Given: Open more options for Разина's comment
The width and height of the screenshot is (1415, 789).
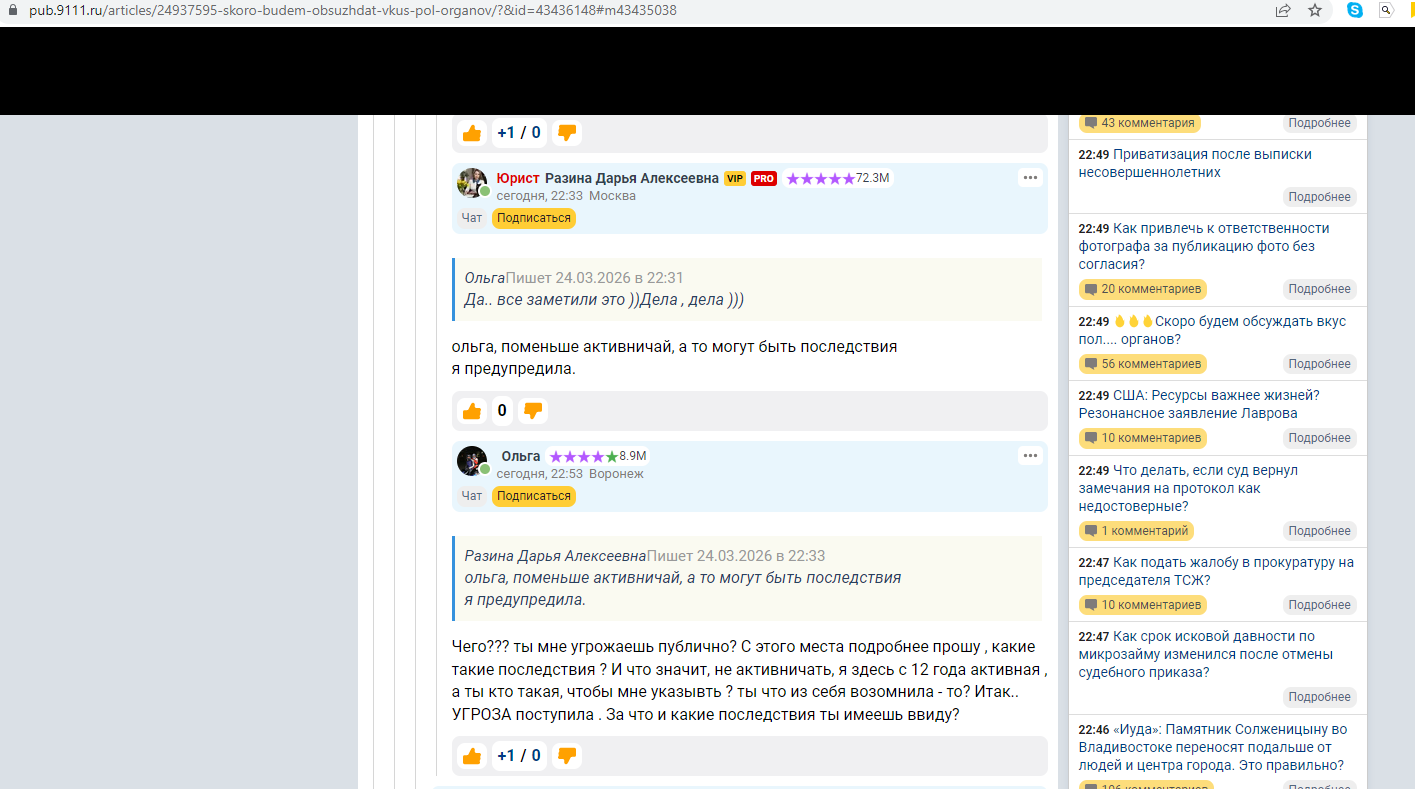Looking at the screenshot, I should (x=1031, y=178).
